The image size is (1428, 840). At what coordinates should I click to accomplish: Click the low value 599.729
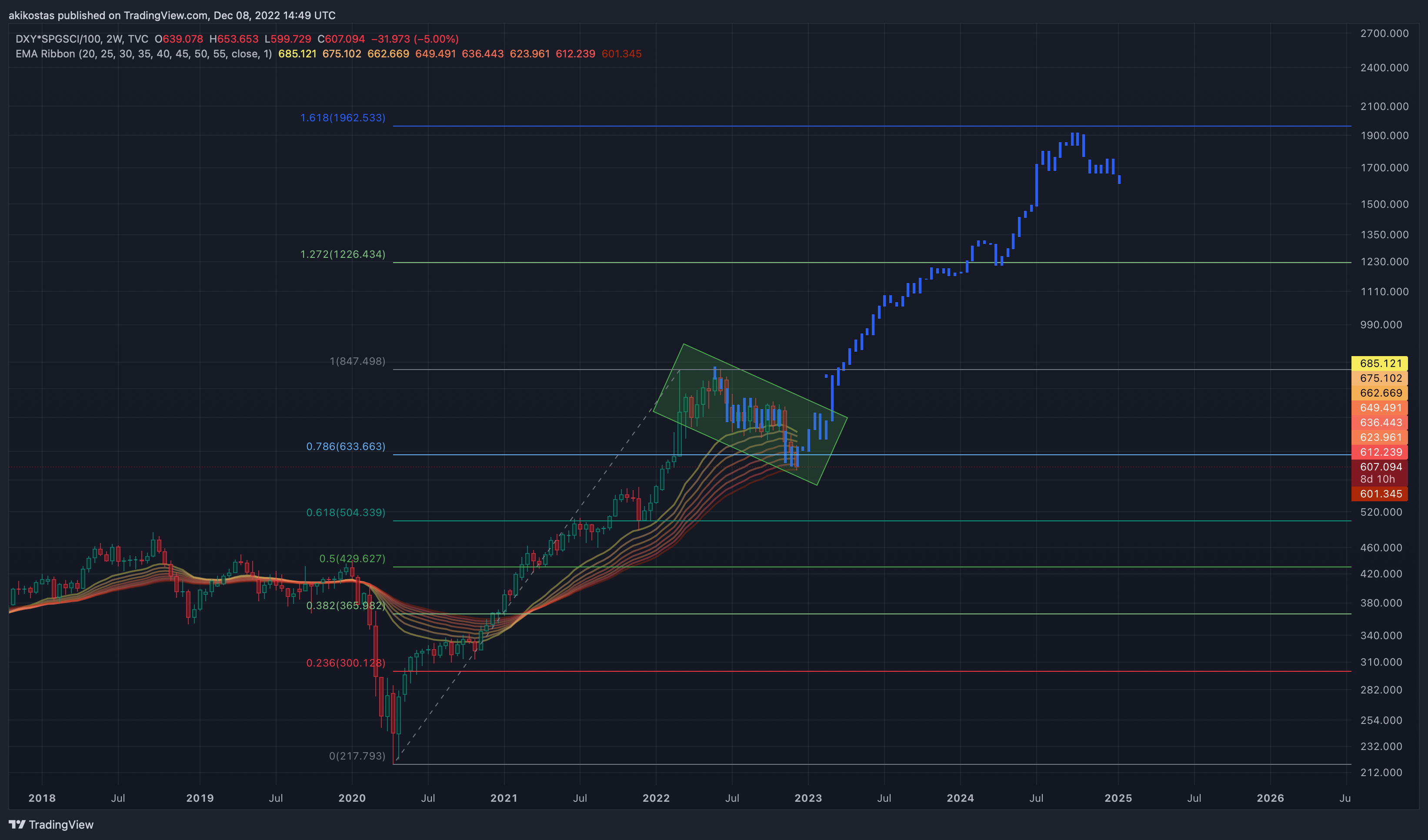(291, 39)
